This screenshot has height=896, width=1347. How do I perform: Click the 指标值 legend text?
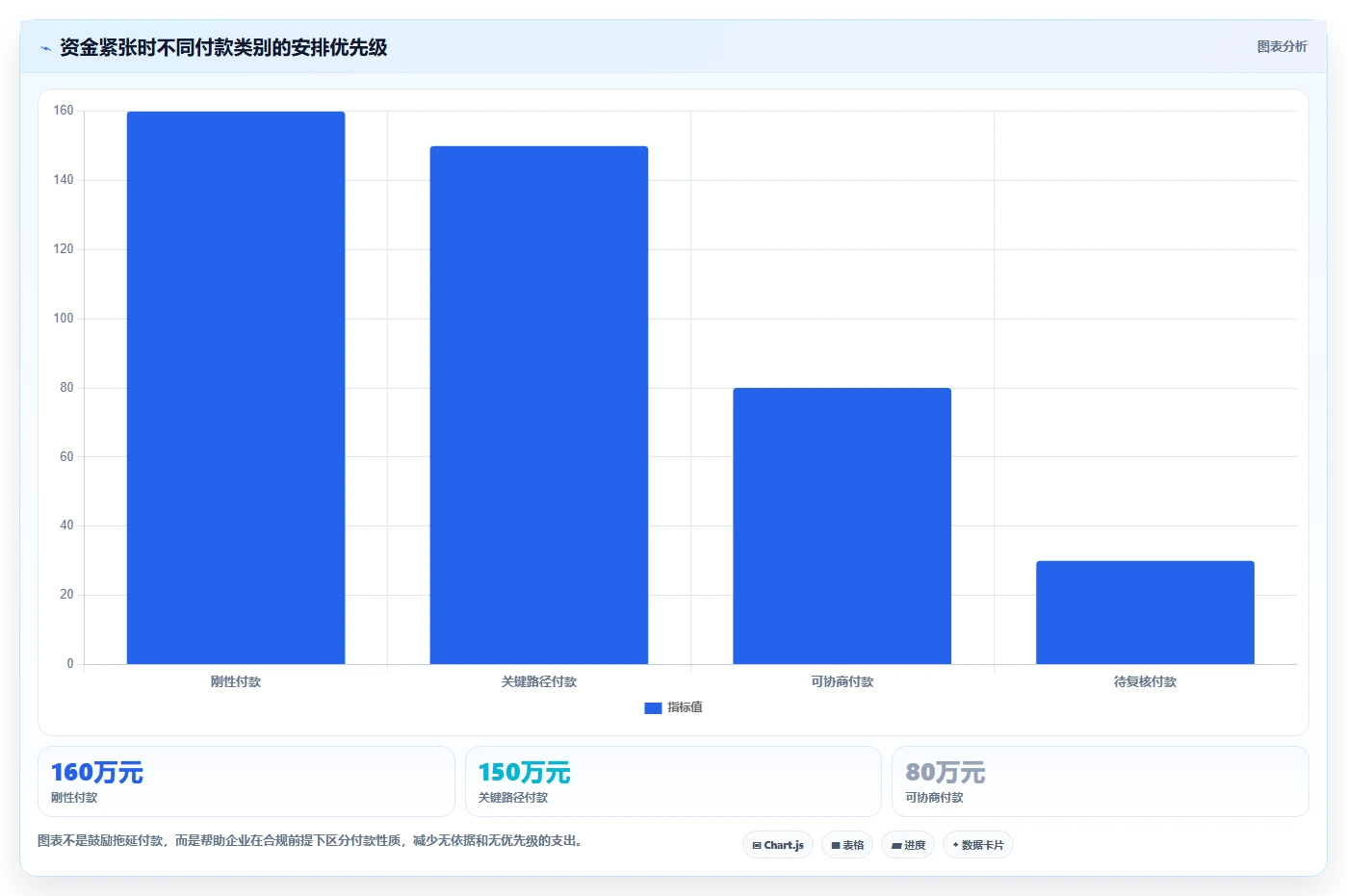(685, 707)
